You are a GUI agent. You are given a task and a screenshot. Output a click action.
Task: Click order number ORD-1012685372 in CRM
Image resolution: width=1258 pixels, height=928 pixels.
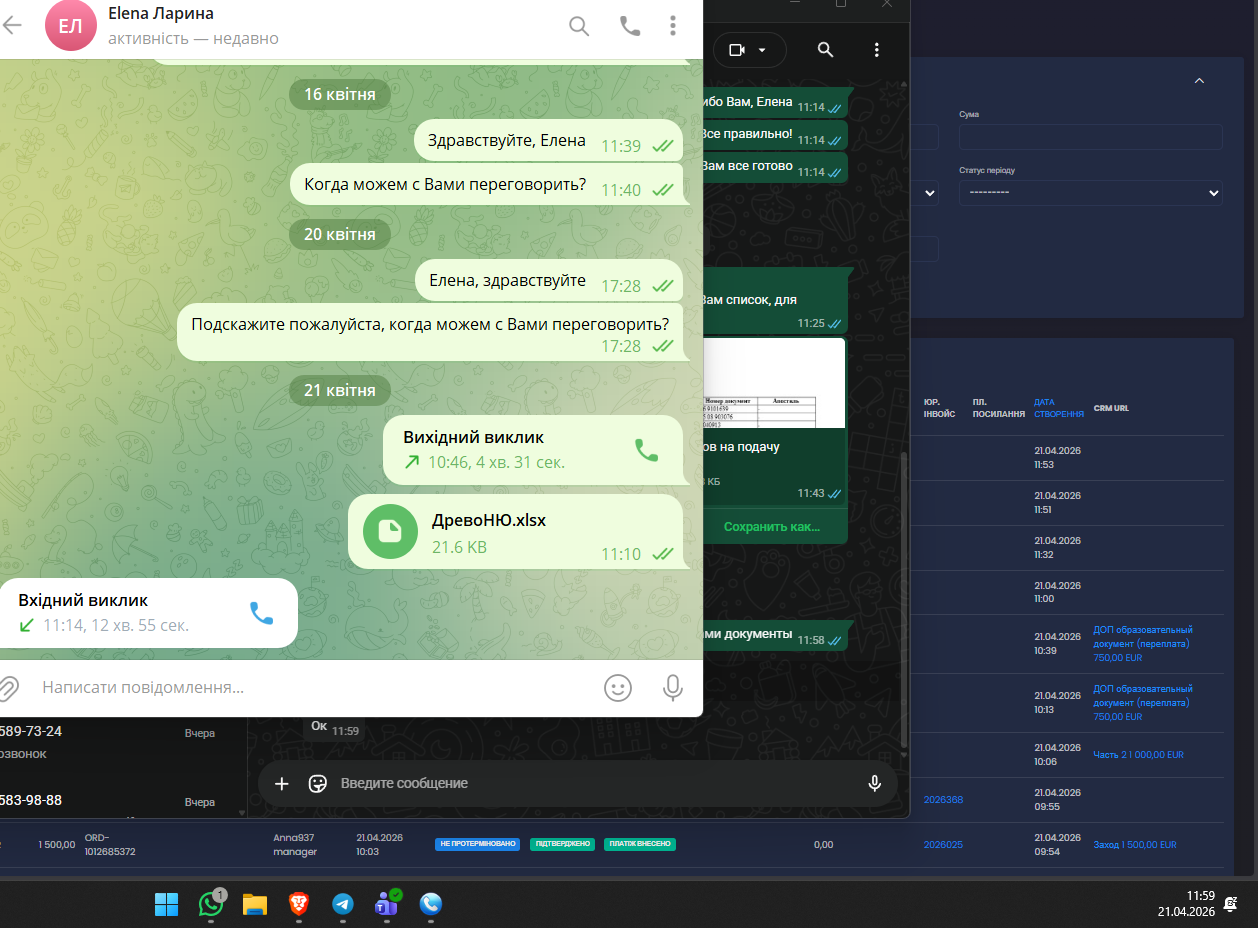click(110, 845)
